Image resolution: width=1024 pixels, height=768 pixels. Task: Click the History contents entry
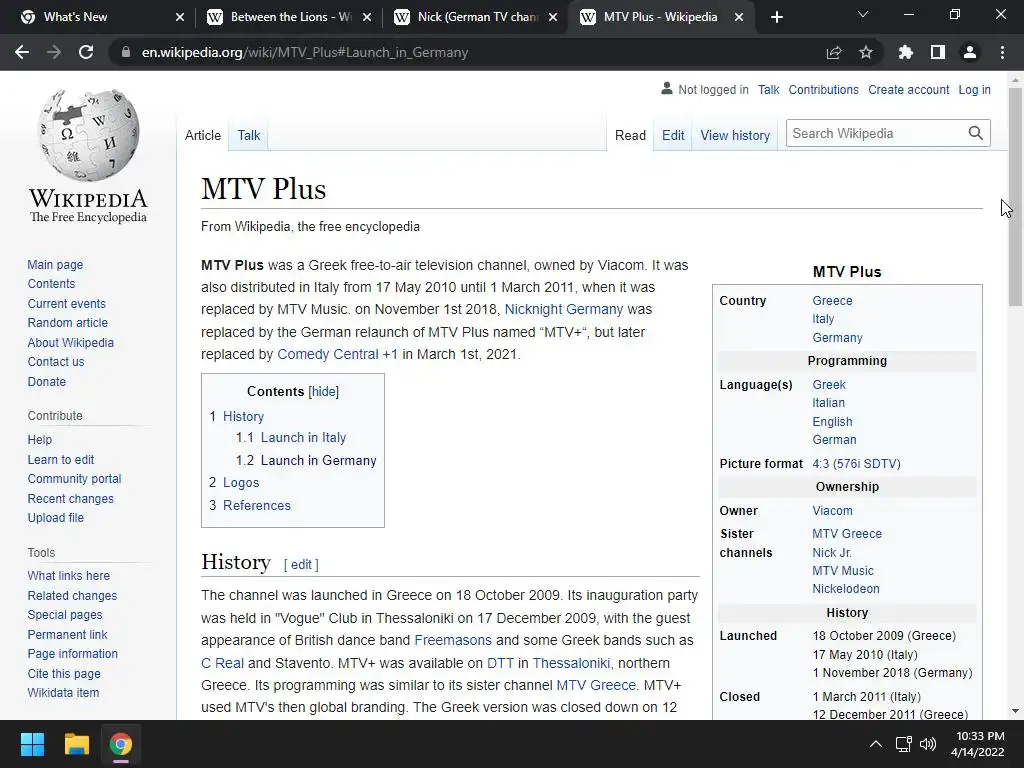[243, 417]
